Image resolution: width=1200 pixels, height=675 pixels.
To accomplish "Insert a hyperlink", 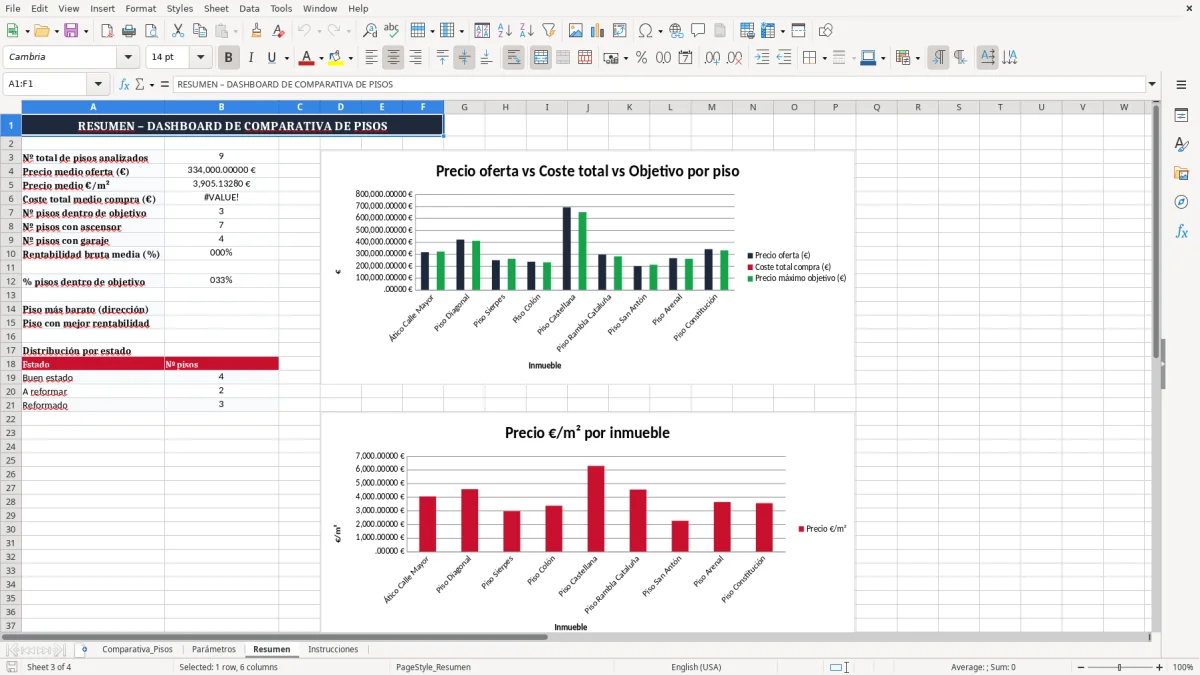I will 676,31.
